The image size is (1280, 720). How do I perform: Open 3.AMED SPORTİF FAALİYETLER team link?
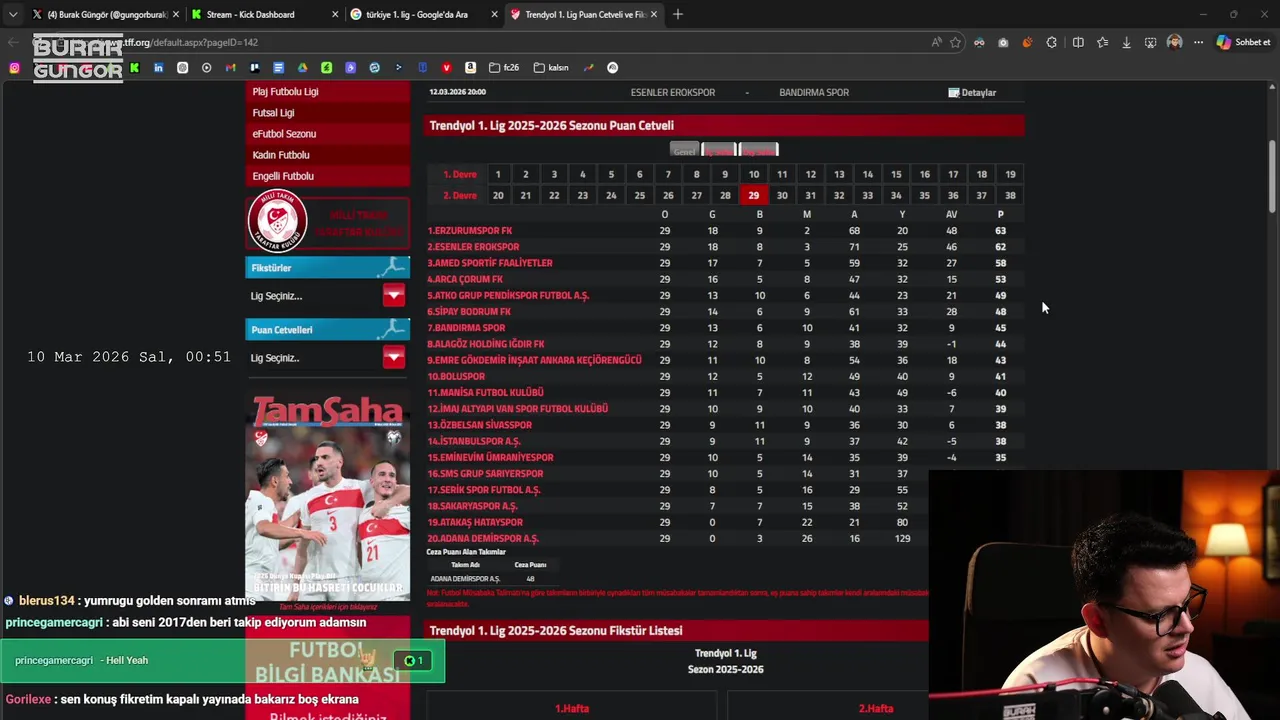[490, 263]
